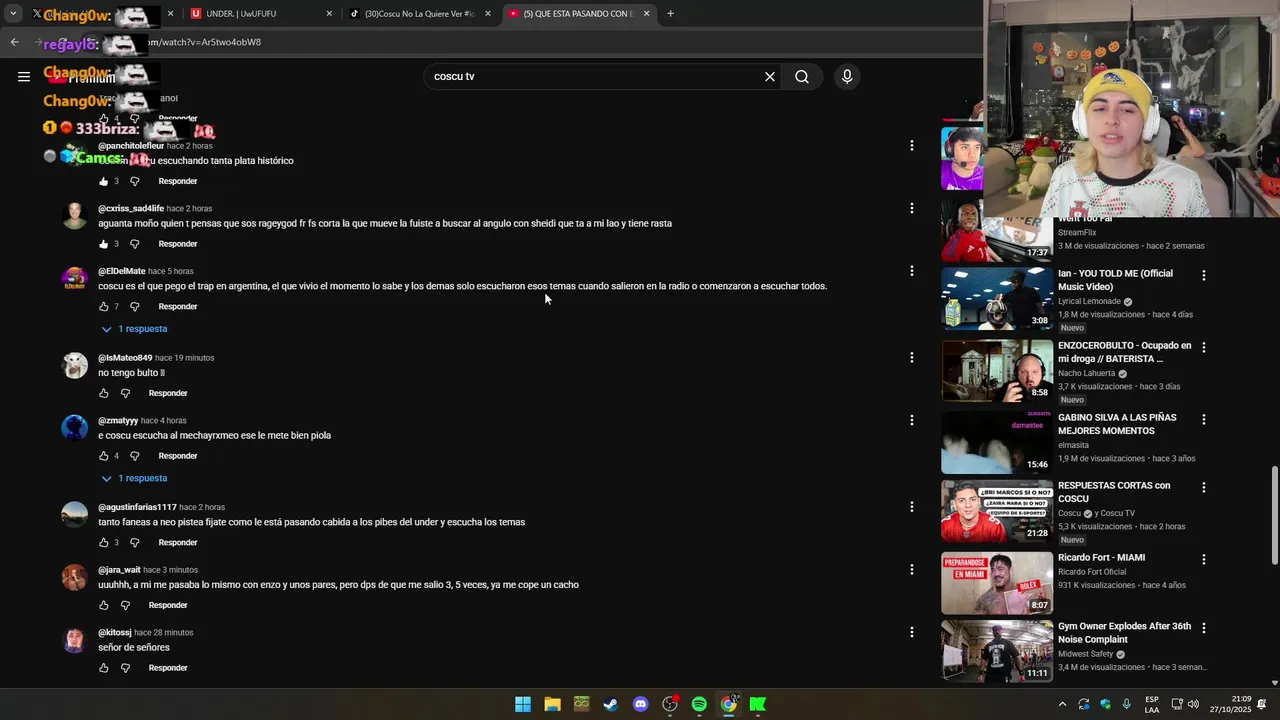Viewport: 1280px width, 720px height.
Task: Clear the 'coscu tv' search text
Action: [x=770, y=77]
